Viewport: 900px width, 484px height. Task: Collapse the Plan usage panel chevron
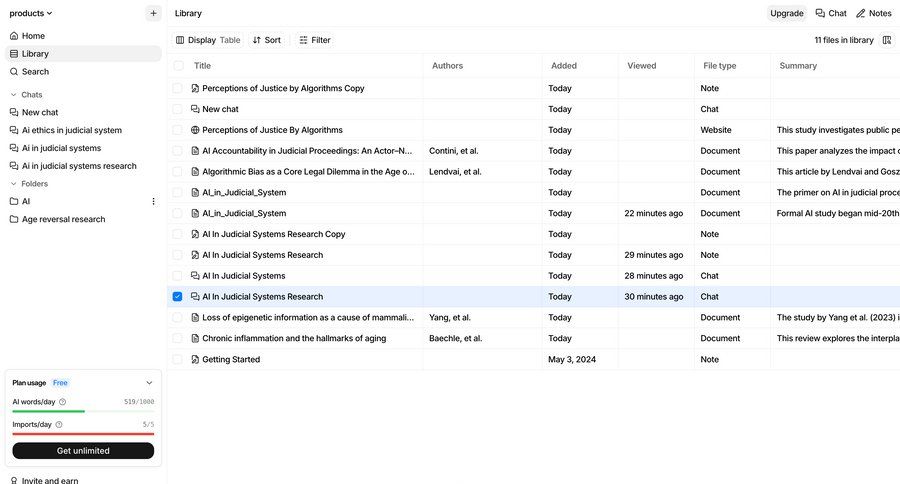point(149,383)
